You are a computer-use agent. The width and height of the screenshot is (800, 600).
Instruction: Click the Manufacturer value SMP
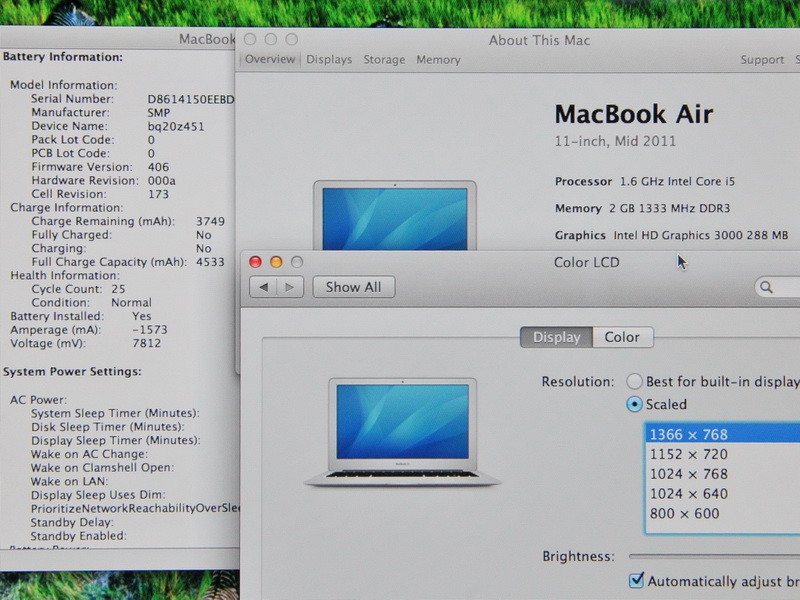(159, 113)
